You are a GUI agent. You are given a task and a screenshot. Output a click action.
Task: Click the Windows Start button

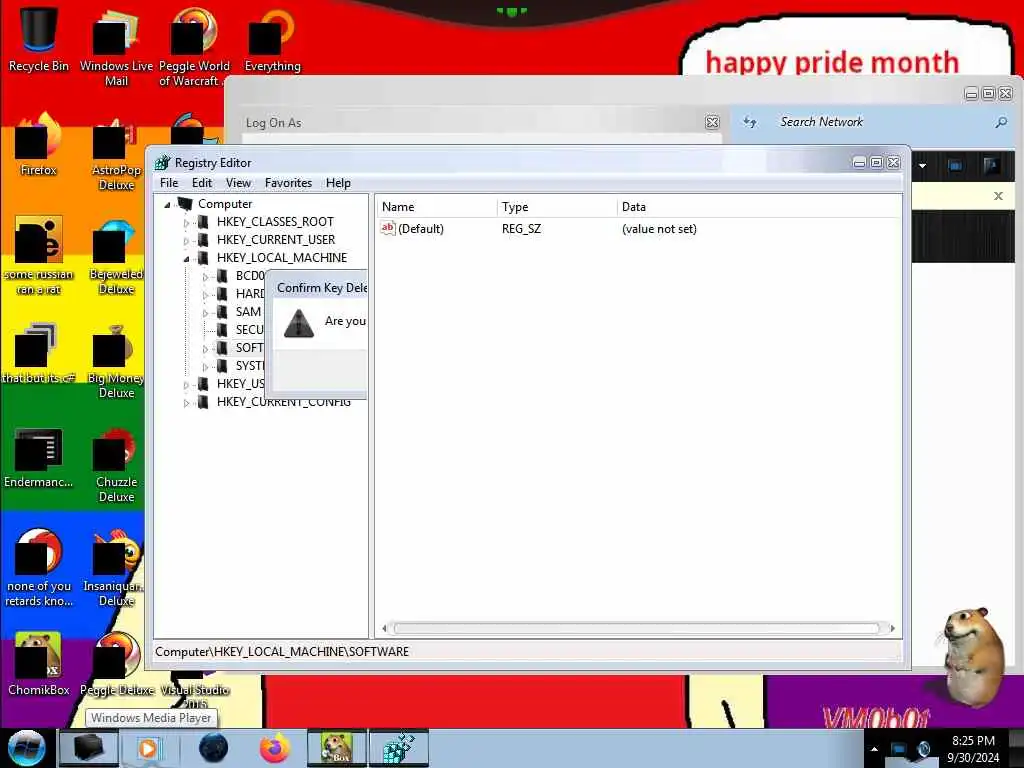click(x=26, y=748)
